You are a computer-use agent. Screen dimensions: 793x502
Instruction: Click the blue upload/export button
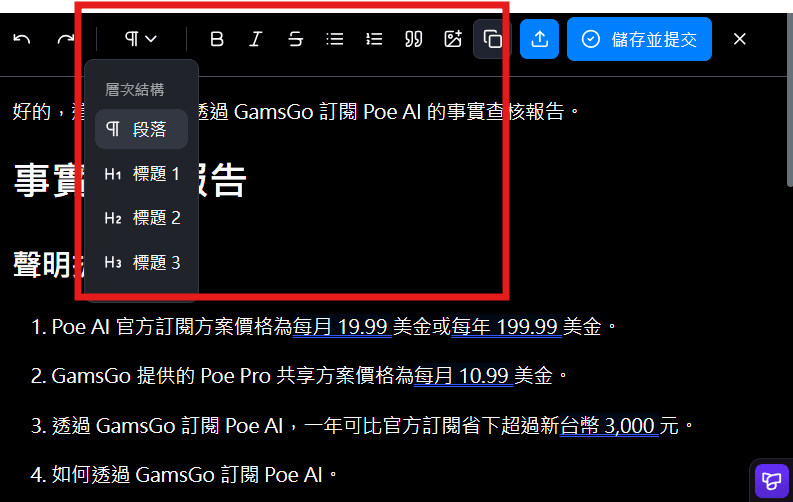point(540,39)
